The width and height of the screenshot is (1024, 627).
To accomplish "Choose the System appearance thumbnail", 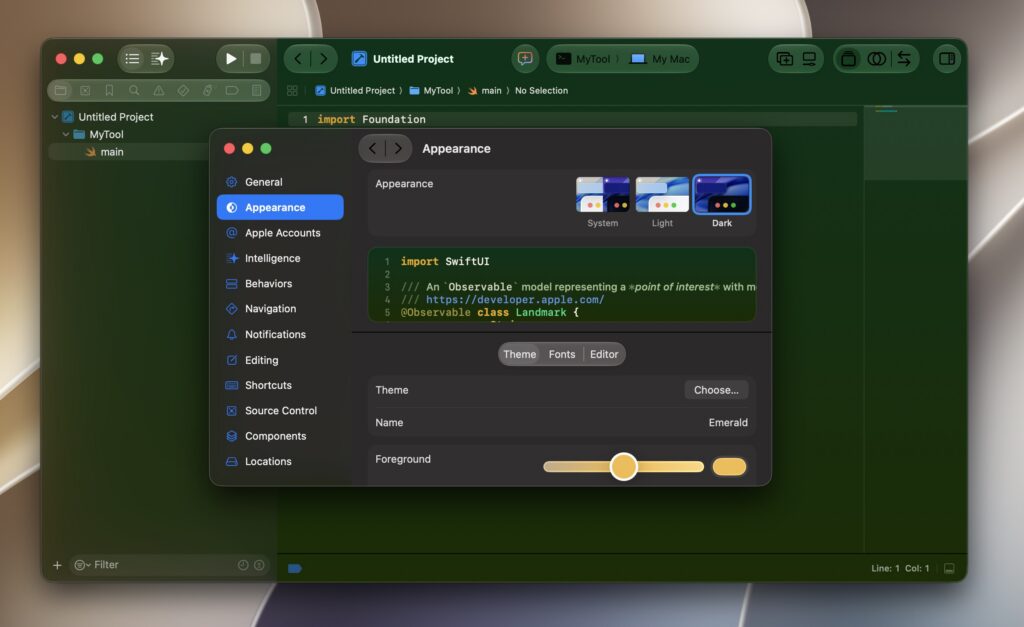I will tap(602, 195).
